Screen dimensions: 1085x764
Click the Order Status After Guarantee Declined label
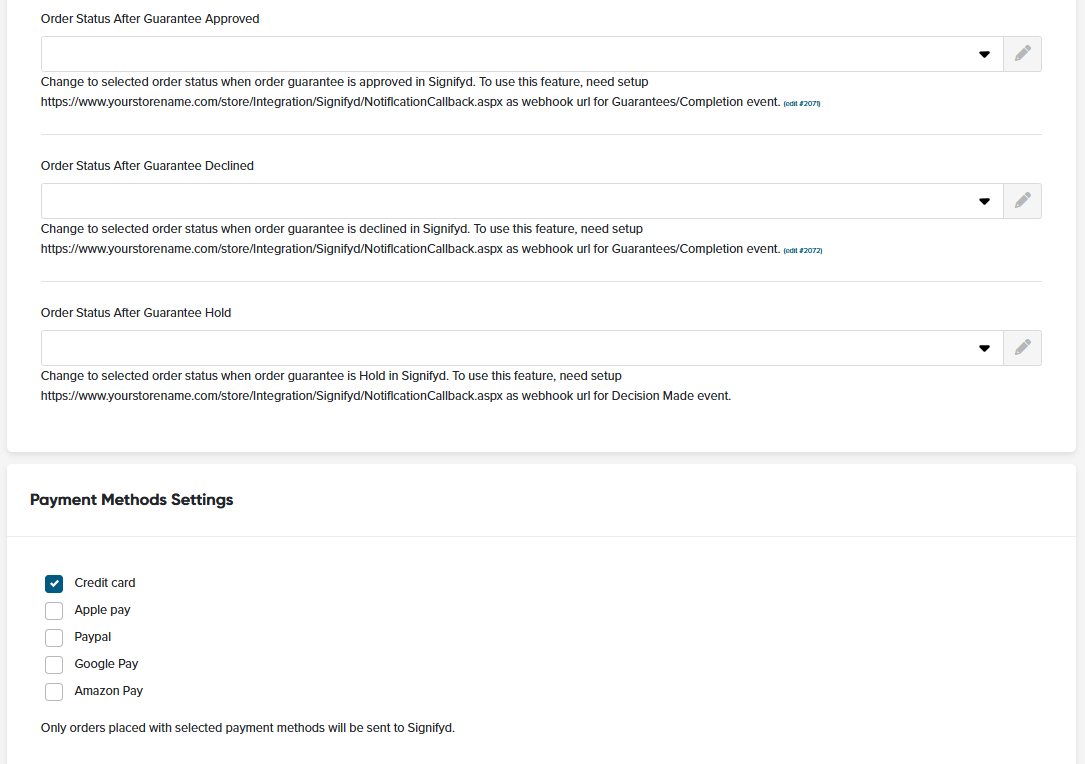147,166
